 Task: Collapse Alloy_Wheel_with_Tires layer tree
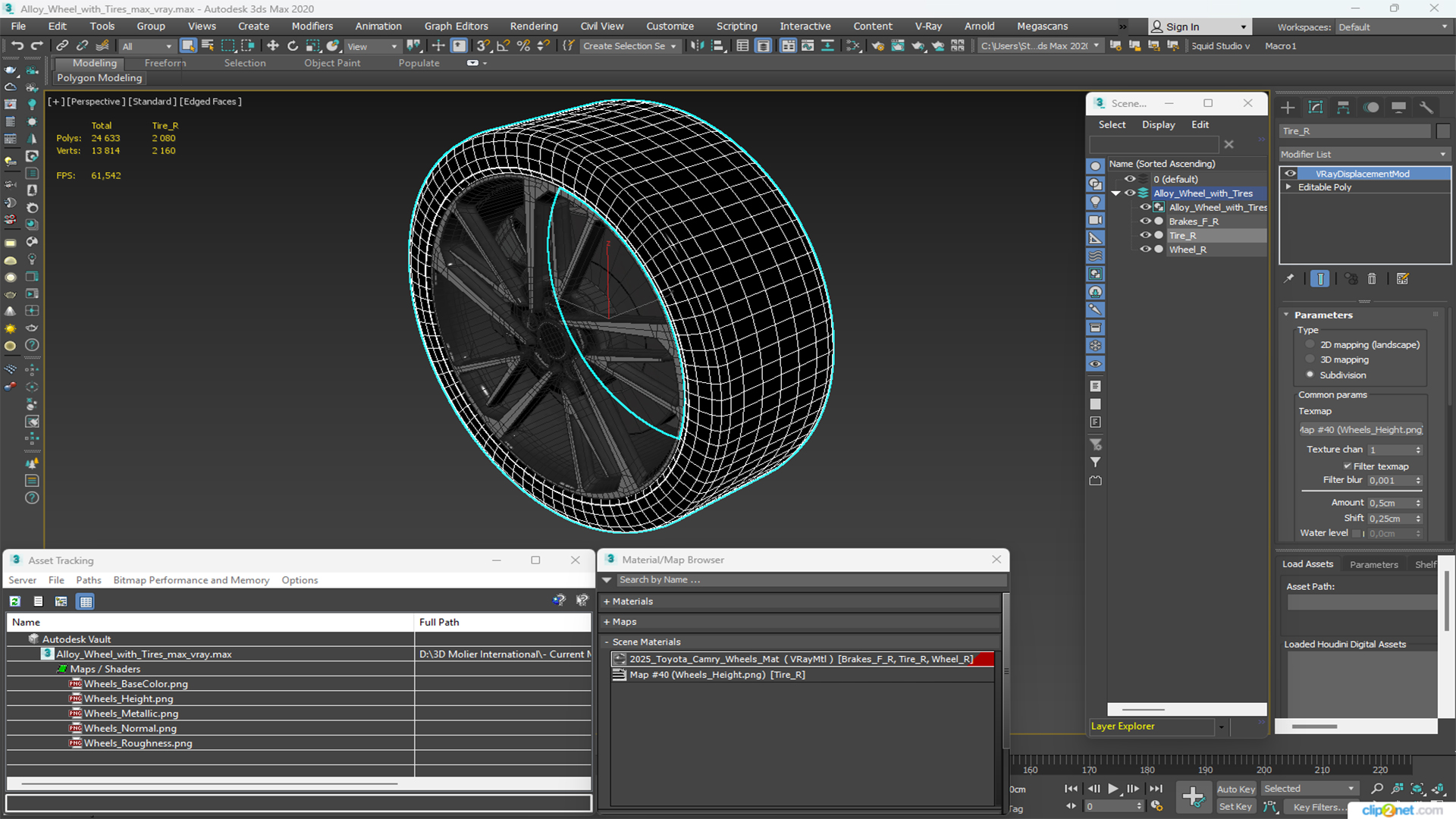[x=1116, y=193]
